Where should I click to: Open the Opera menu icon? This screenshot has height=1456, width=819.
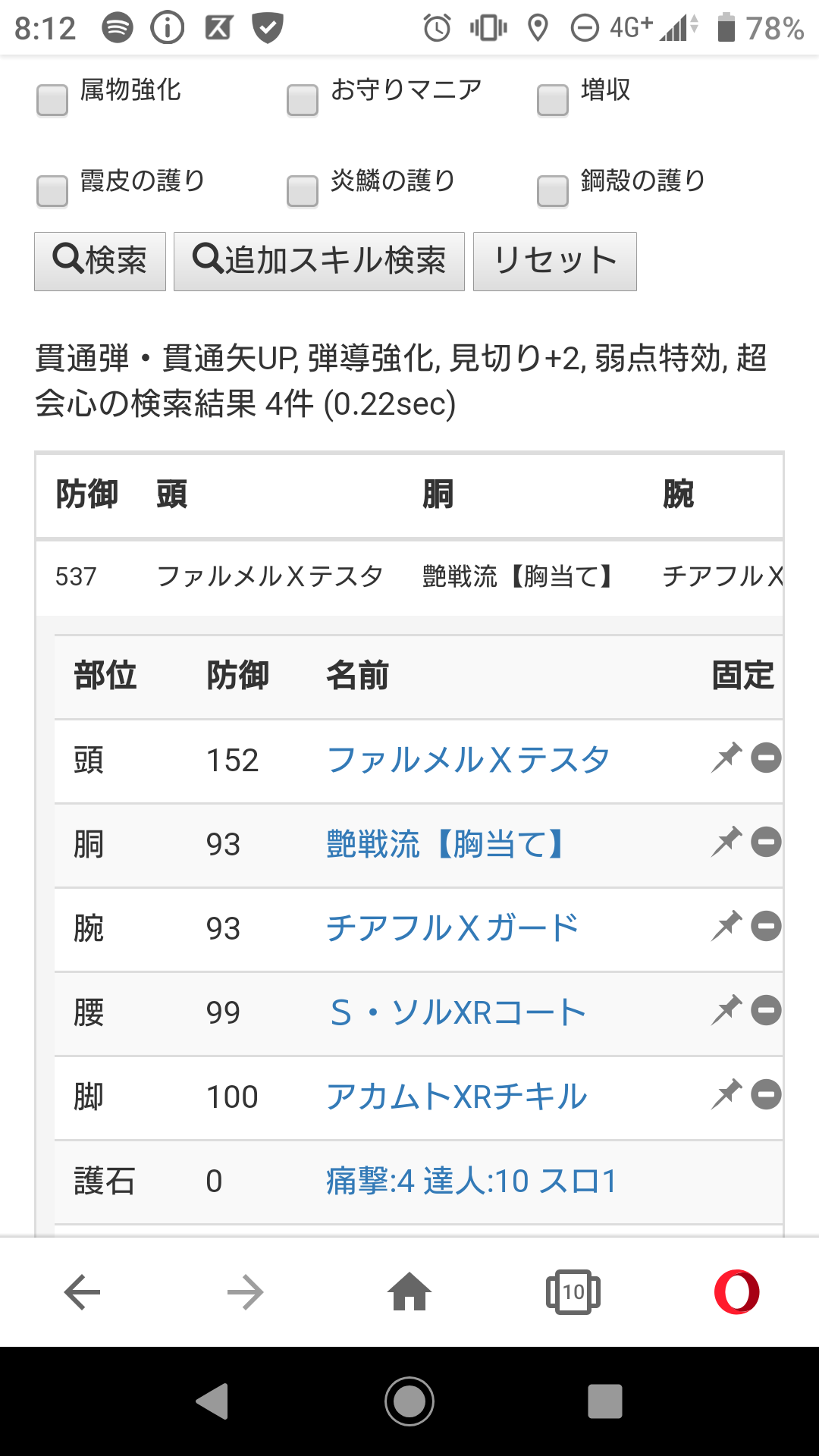736,1292
